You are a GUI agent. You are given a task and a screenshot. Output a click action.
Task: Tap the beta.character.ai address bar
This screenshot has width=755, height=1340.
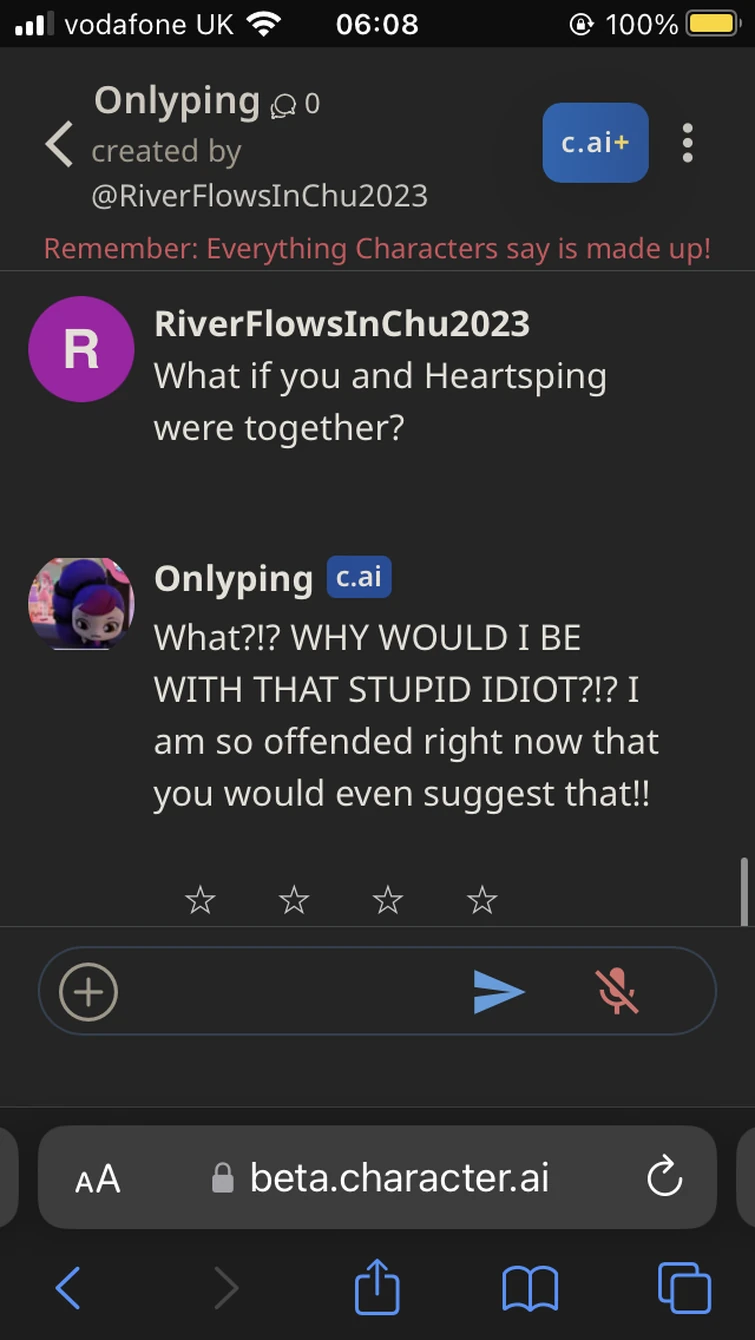(x=390, y=1178)
